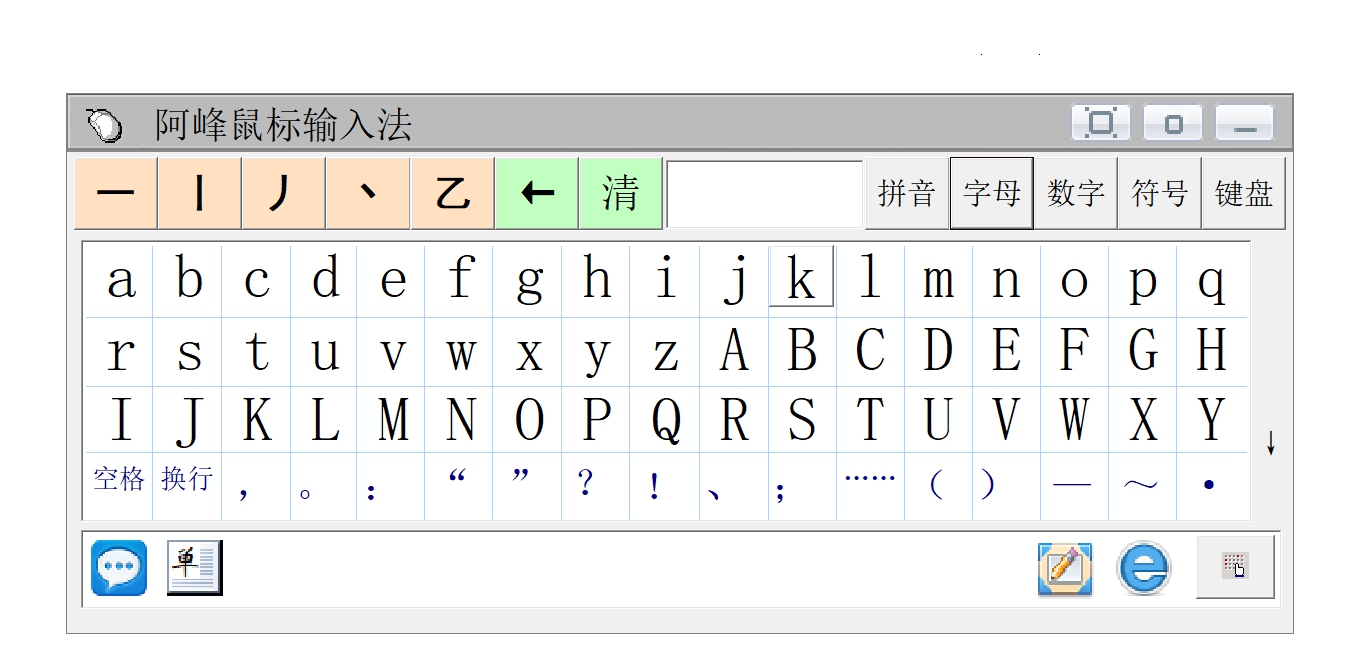Click the mouse logo in the title bar
The width and height of the screenshot is (1366, 653).
click(x=104, y=122)
